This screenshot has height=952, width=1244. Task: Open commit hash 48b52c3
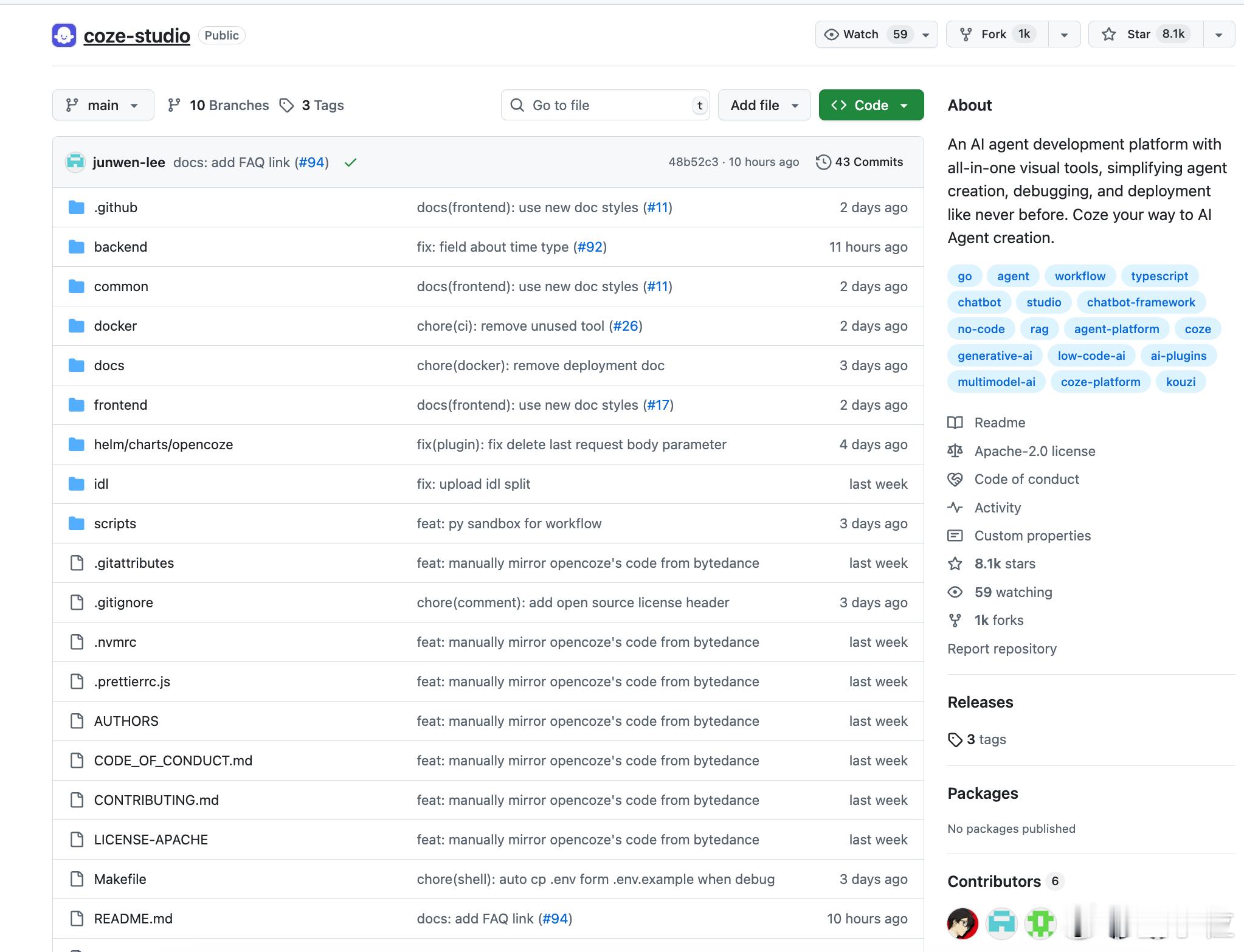[x=693, y=162]
